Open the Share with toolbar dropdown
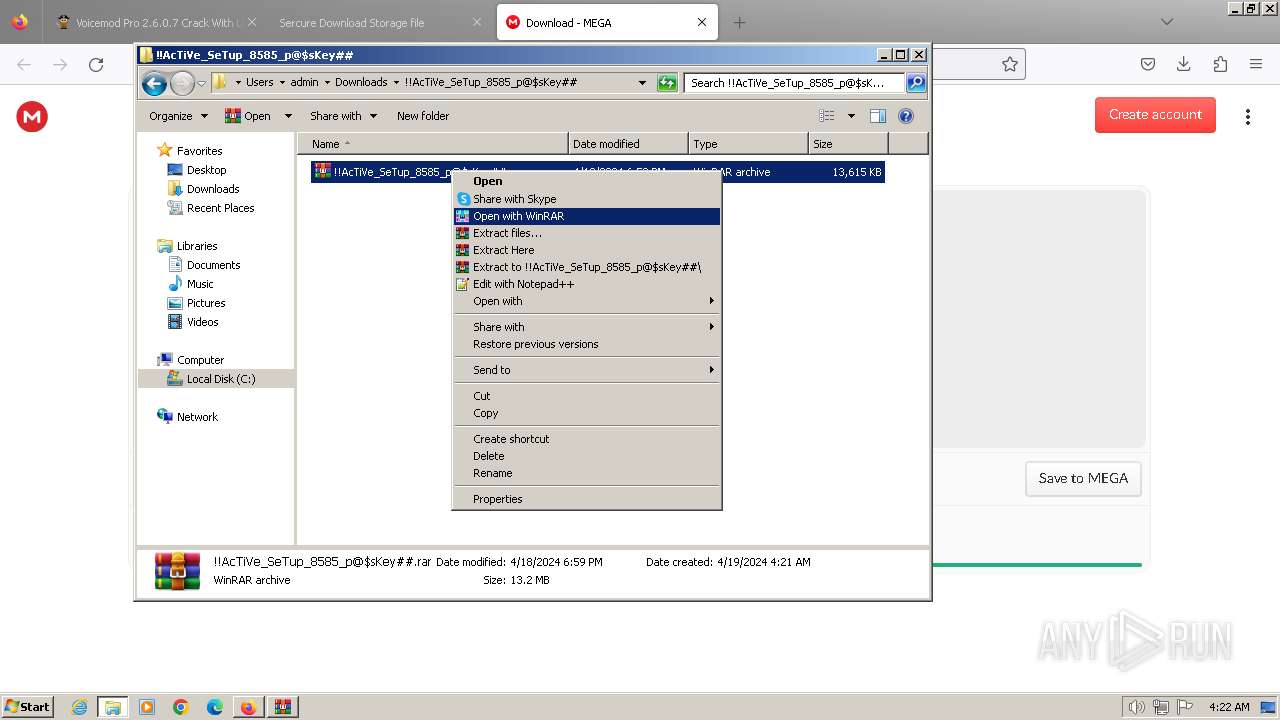The image size is (1280, 720). (343, 116)
